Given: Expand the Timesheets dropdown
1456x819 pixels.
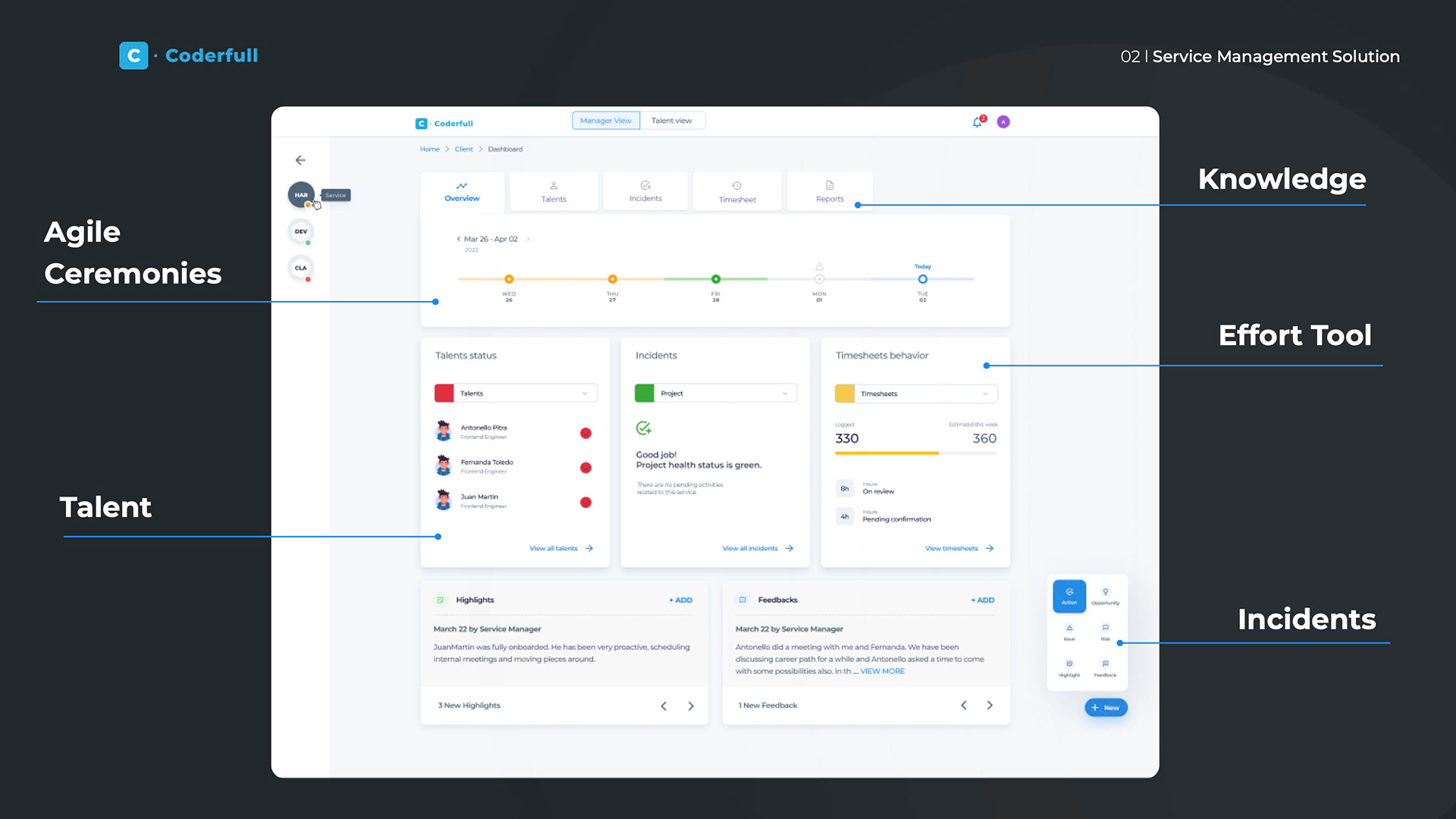Looking at the screenshot, I should click(x=916, y=394).
